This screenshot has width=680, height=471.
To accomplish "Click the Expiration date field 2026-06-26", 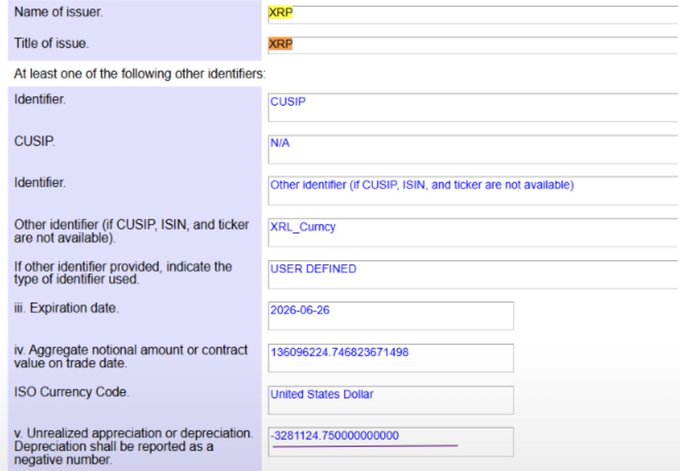I will pos(391,316).
